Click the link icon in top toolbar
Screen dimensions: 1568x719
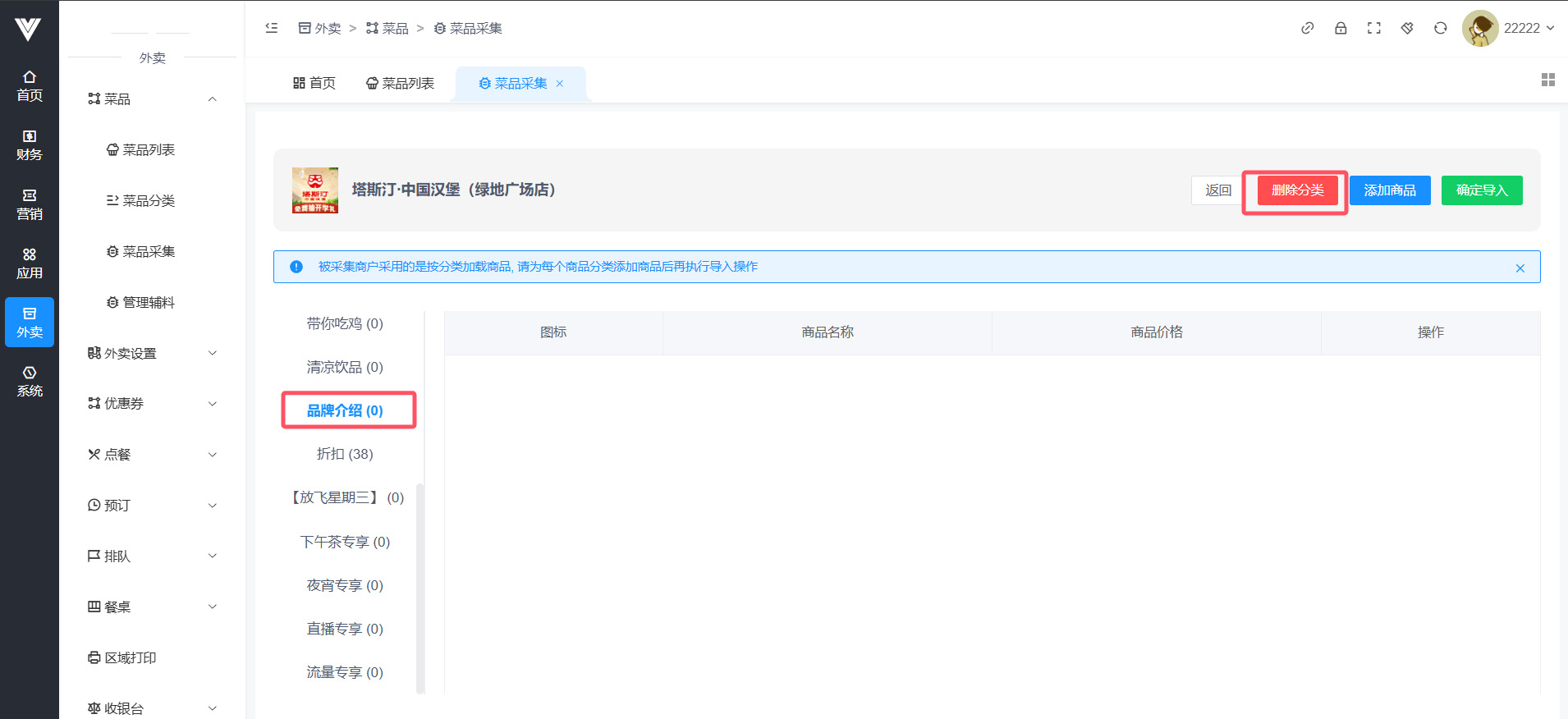[x=1307, y=28]
